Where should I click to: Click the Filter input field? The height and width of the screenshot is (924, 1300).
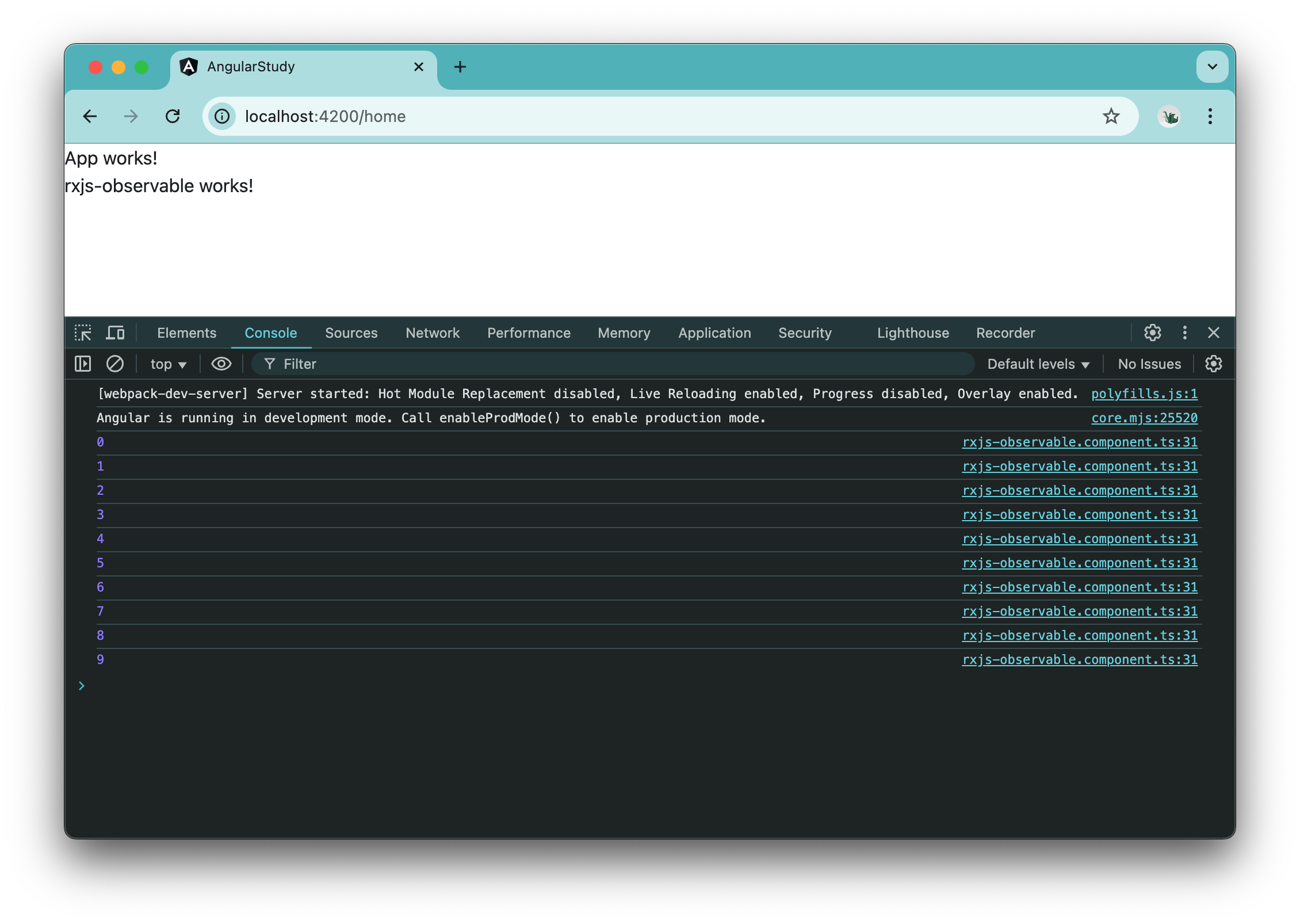[400, 363]
